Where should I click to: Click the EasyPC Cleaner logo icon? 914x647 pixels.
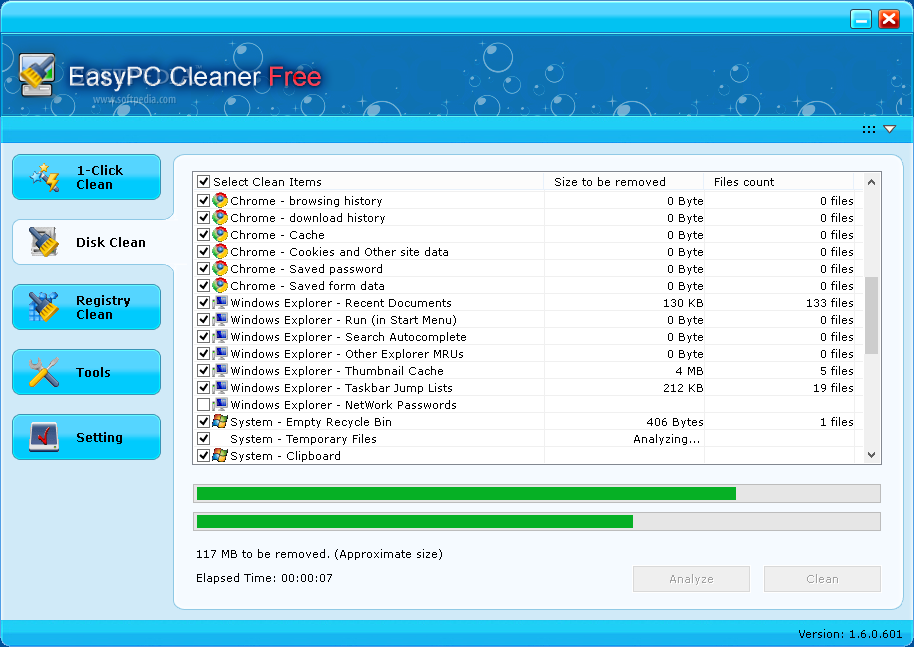click(x=37, y=75)
